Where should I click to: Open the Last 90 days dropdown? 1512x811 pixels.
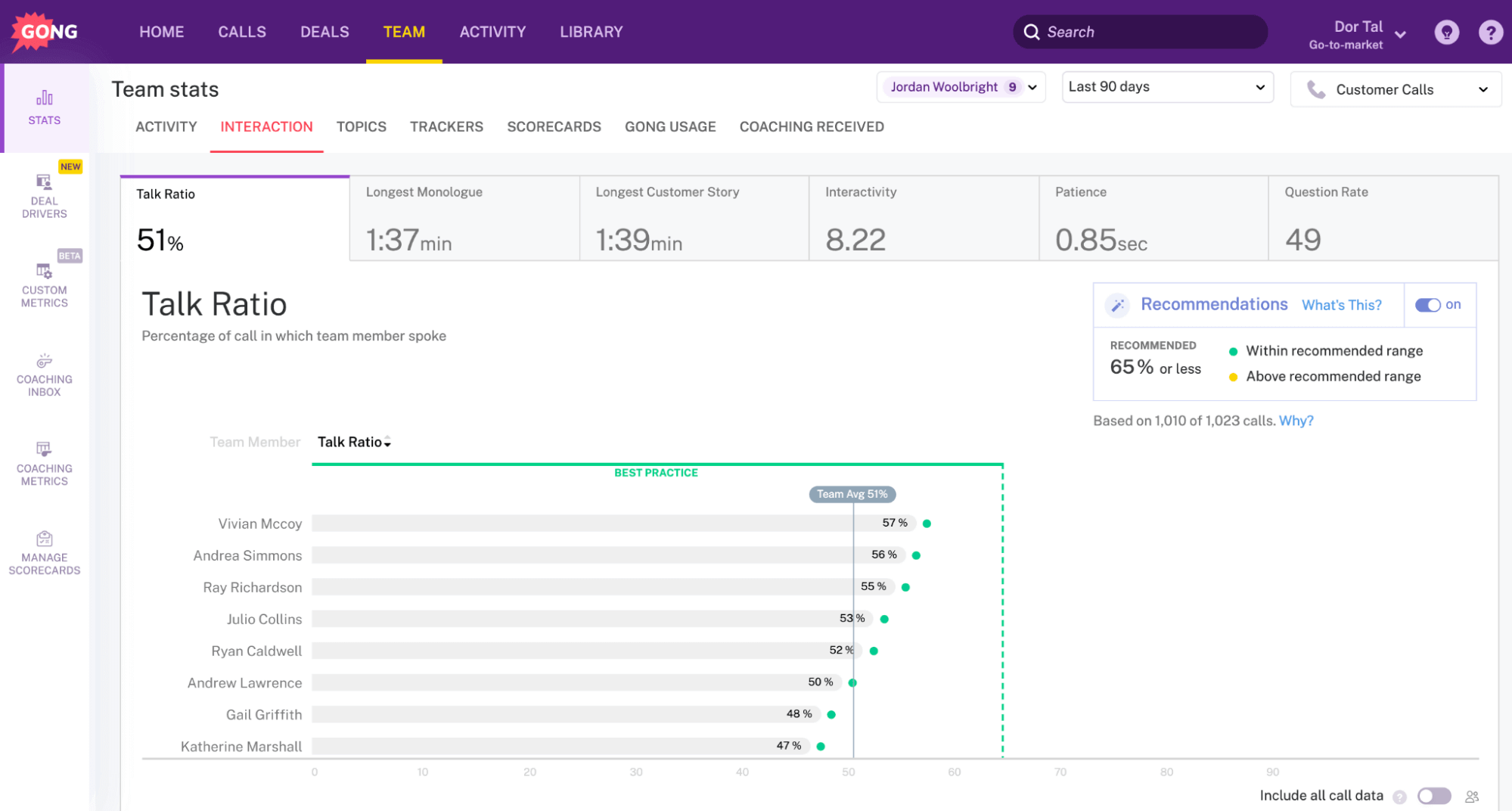[x=1166, y=87]
